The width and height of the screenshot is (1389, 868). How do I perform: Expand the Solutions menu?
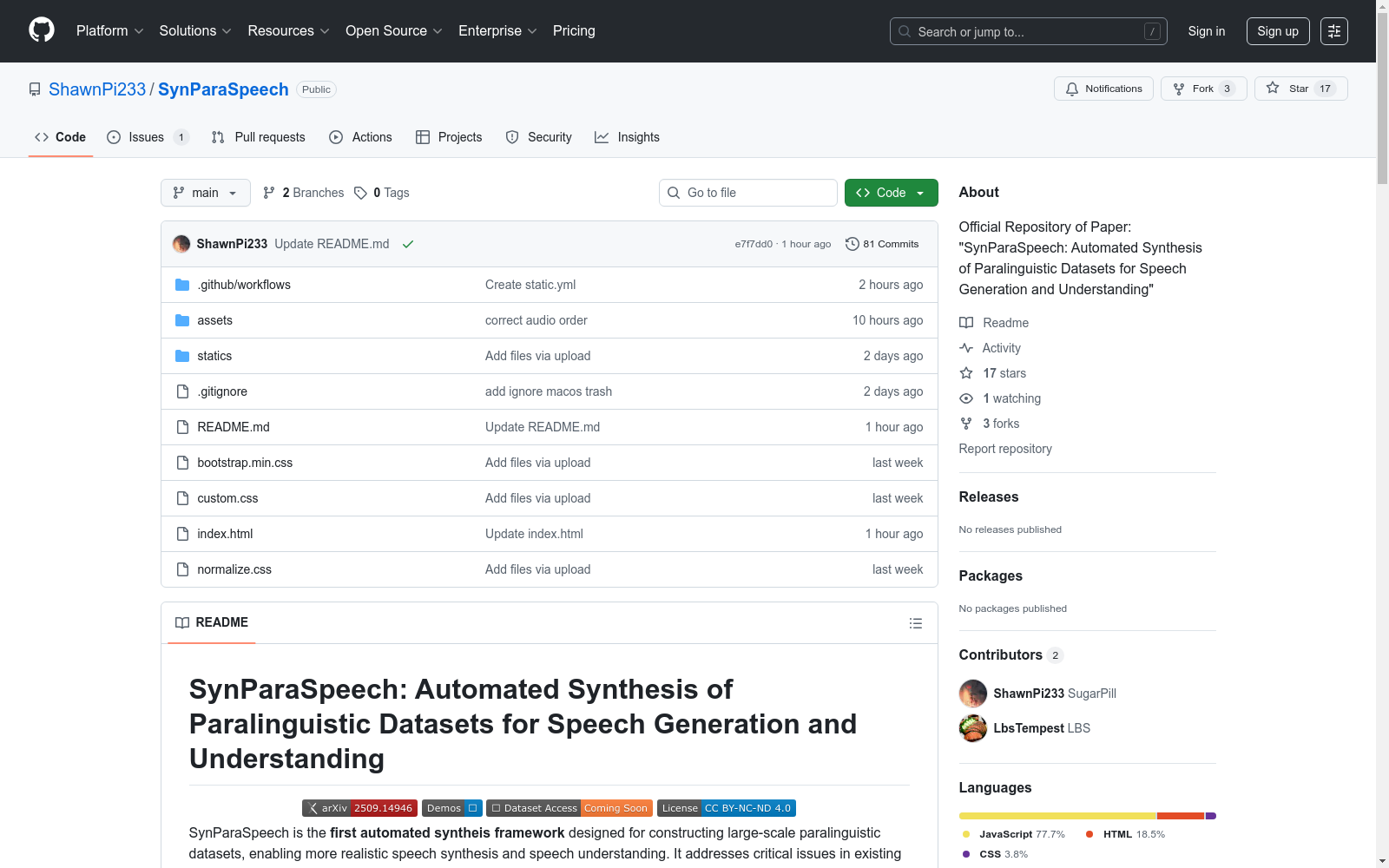pyautogui.click(x=195, y=31)
